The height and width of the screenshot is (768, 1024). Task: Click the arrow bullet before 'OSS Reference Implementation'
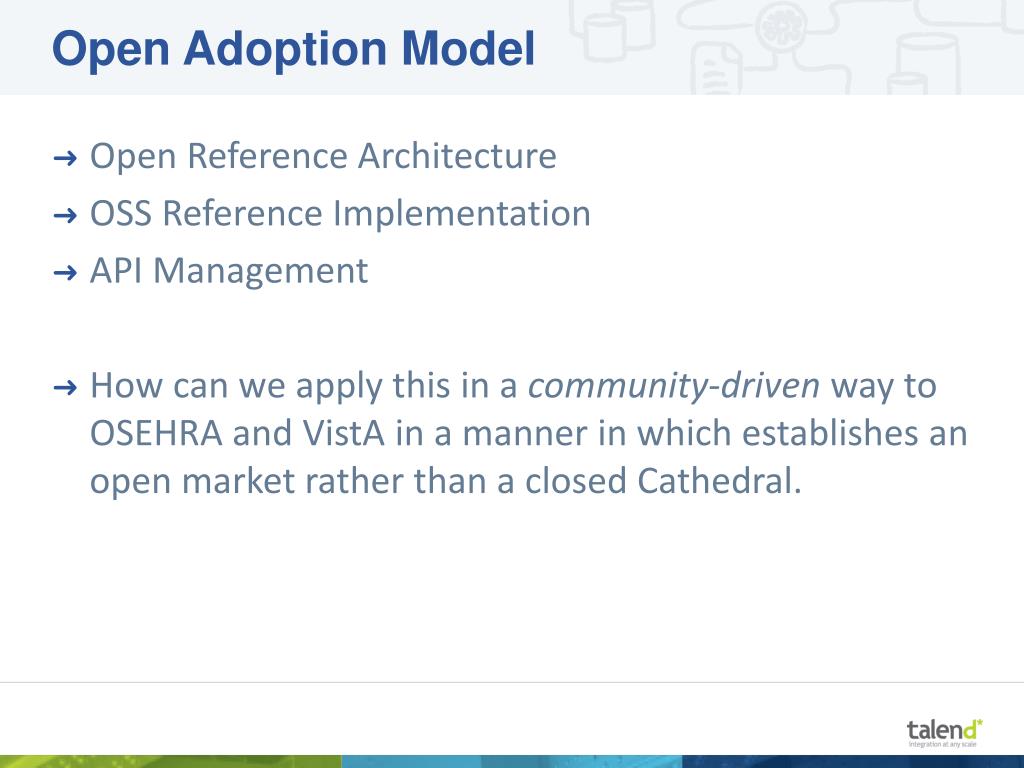(x=65, y=216)
